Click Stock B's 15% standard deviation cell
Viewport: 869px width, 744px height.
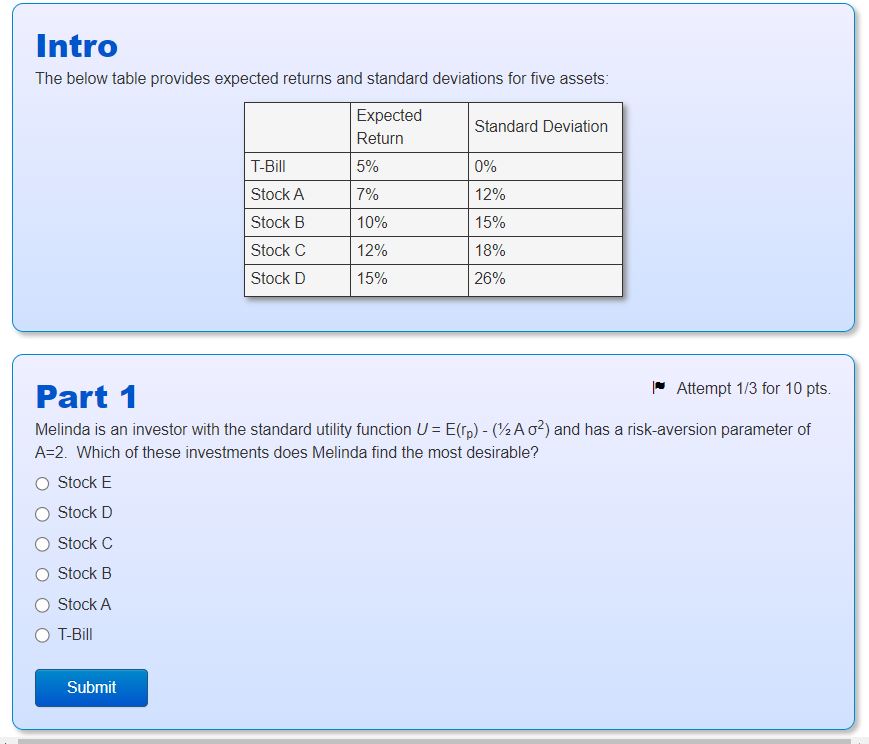pyautogui.click(x=545, y=222)
